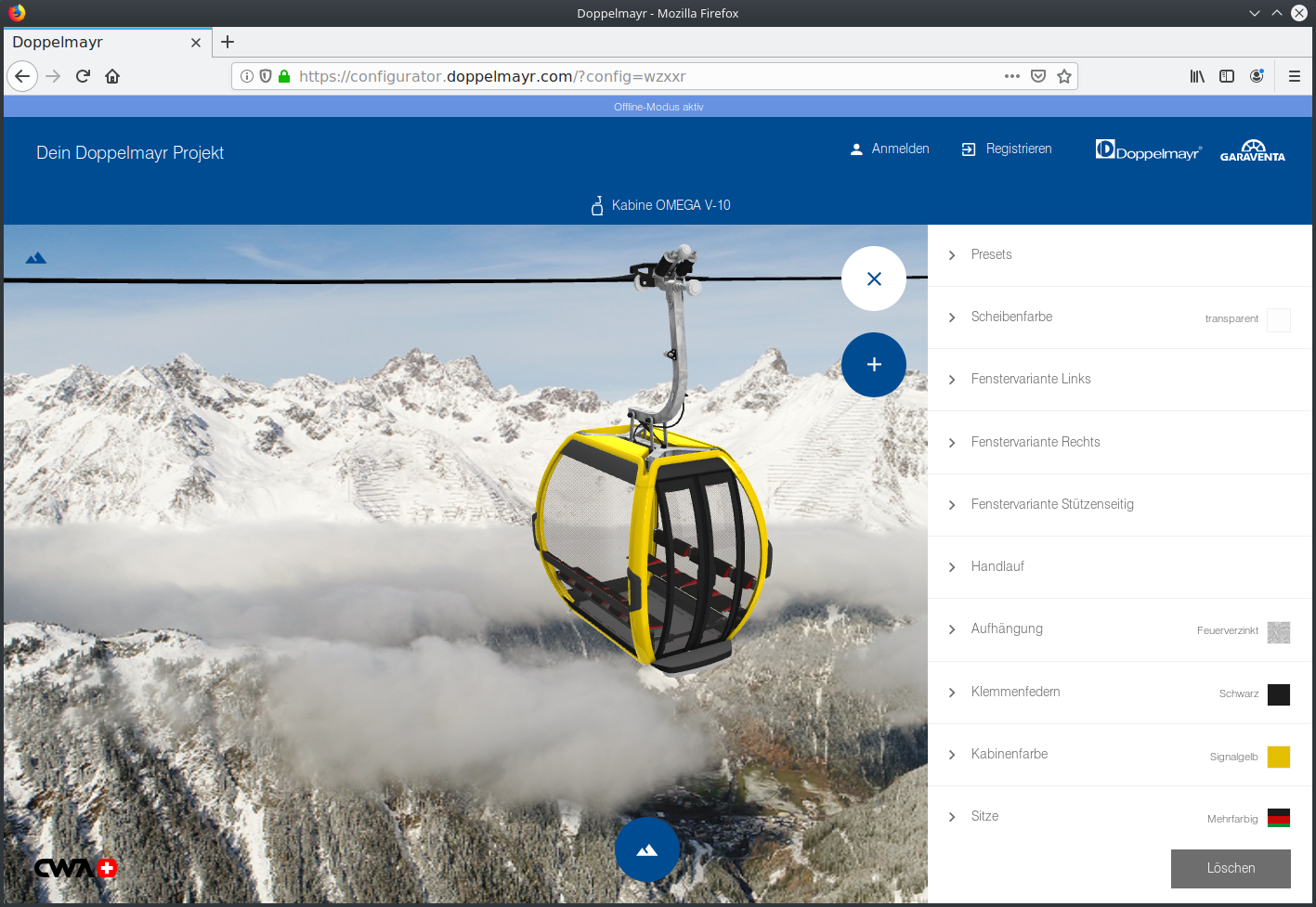Click the Offline-Modus aktiv banner
Image resolution: width=1316 pixels, height=907 pixels.
pyautogui.click(x=658, y=107)
